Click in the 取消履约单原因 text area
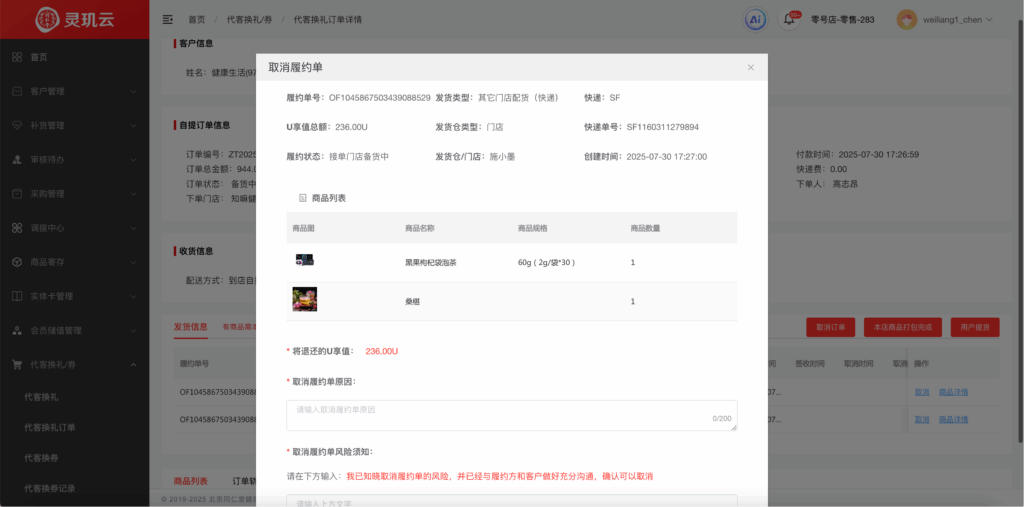Screen dimensions: 1024x507 (511, 415)
